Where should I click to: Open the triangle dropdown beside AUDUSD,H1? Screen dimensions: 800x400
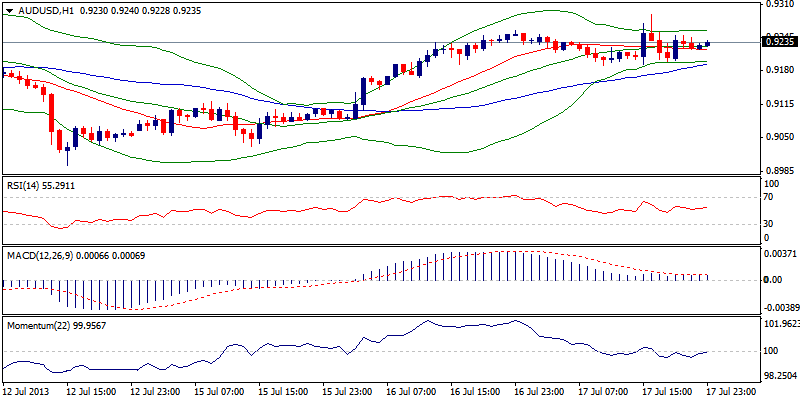click(8, 7)
